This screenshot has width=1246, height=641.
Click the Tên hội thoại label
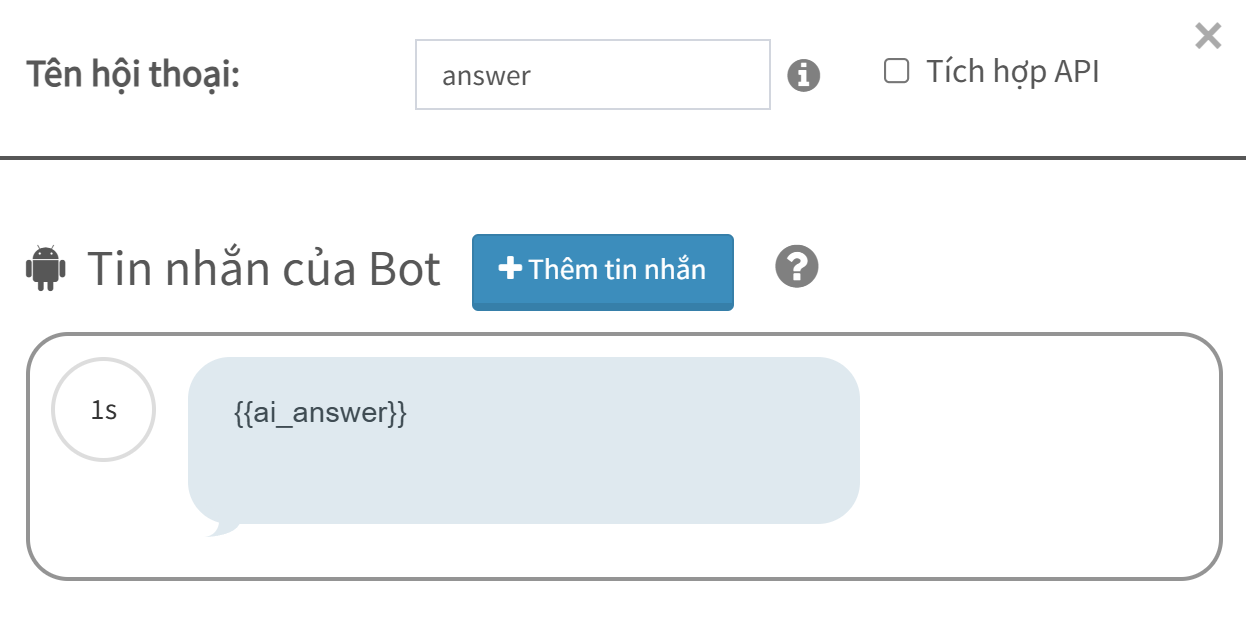(133, 74)
